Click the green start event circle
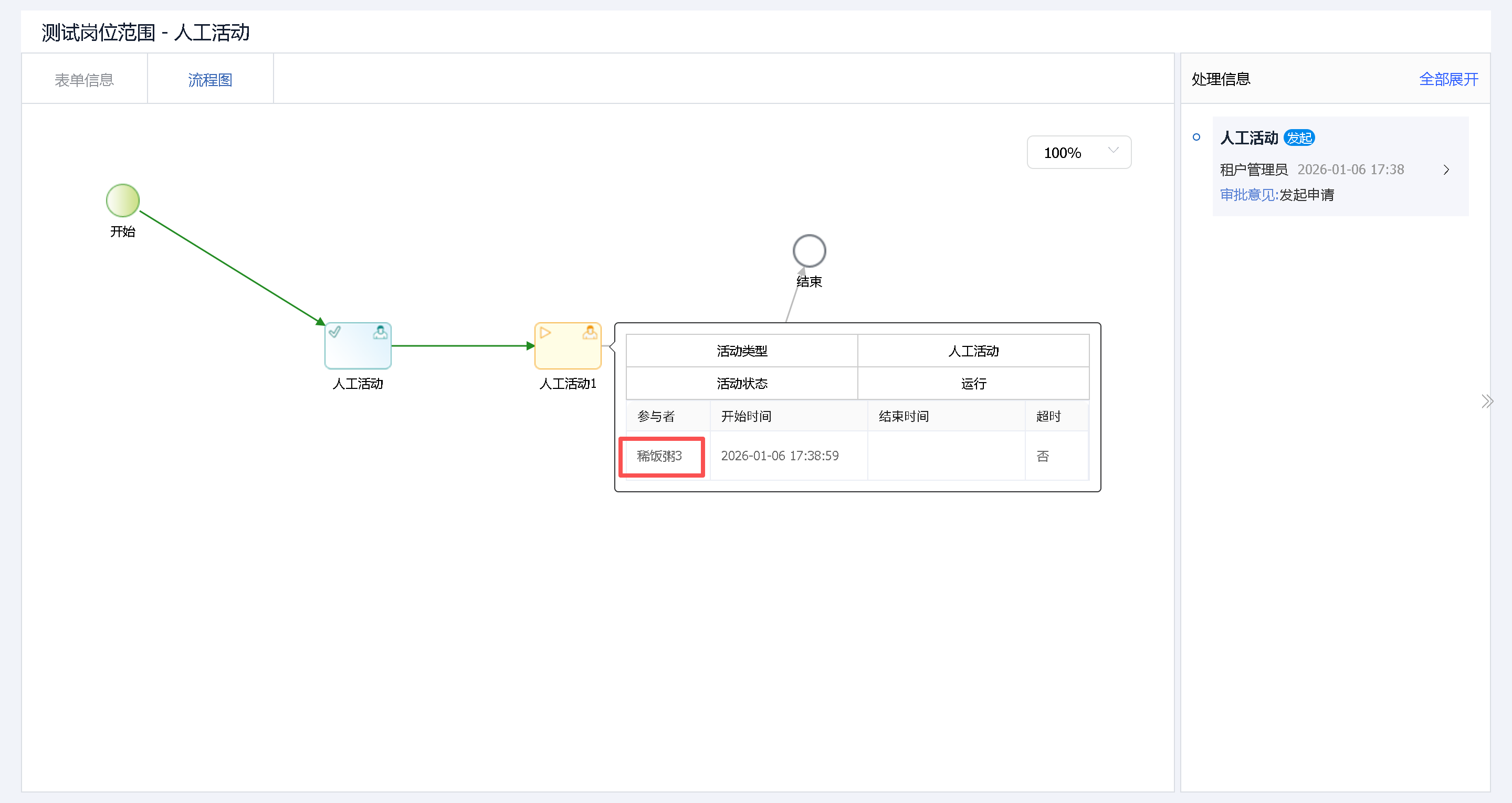Image resolution: width=1512 pixels, height=803 pixels. [123, 200]
